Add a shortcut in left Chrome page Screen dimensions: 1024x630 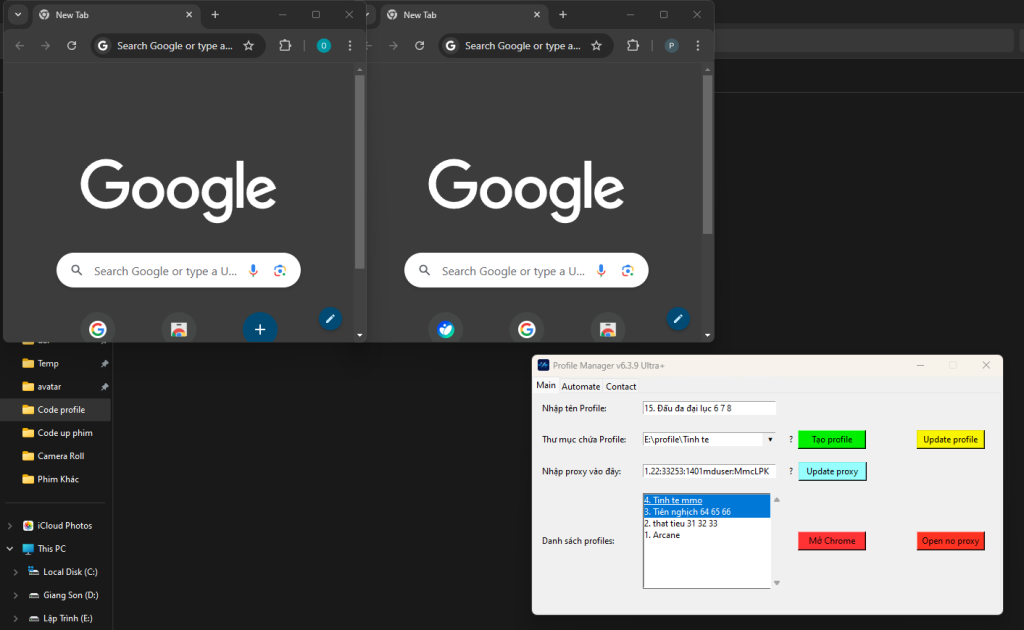(260, 329)
